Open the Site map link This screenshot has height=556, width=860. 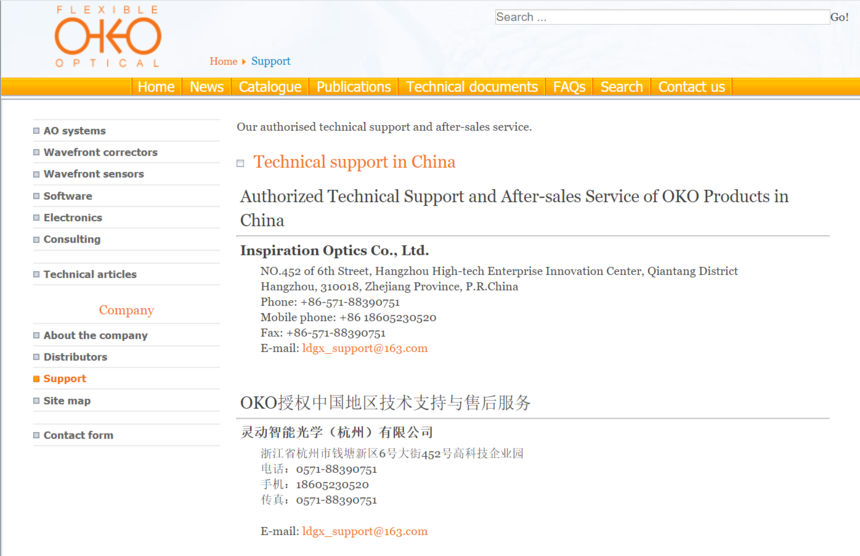(67, 401)
